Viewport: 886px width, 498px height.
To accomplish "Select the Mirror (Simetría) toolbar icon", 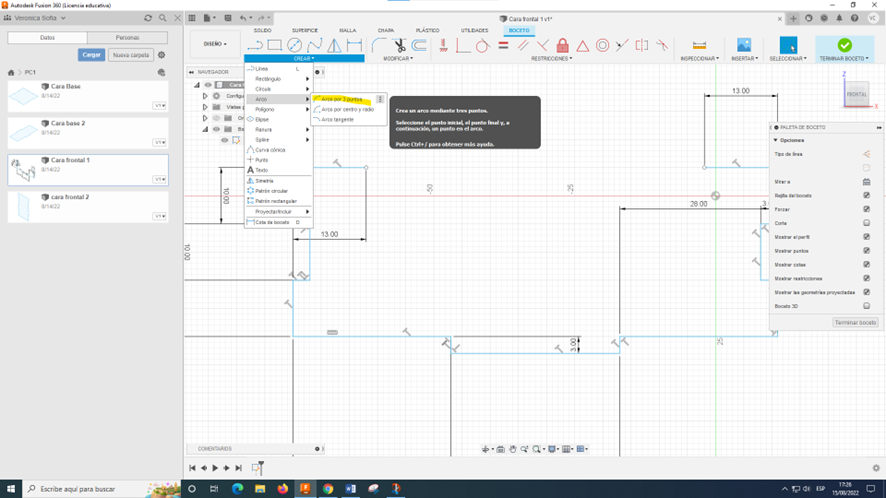I will (x=334, y=45).
